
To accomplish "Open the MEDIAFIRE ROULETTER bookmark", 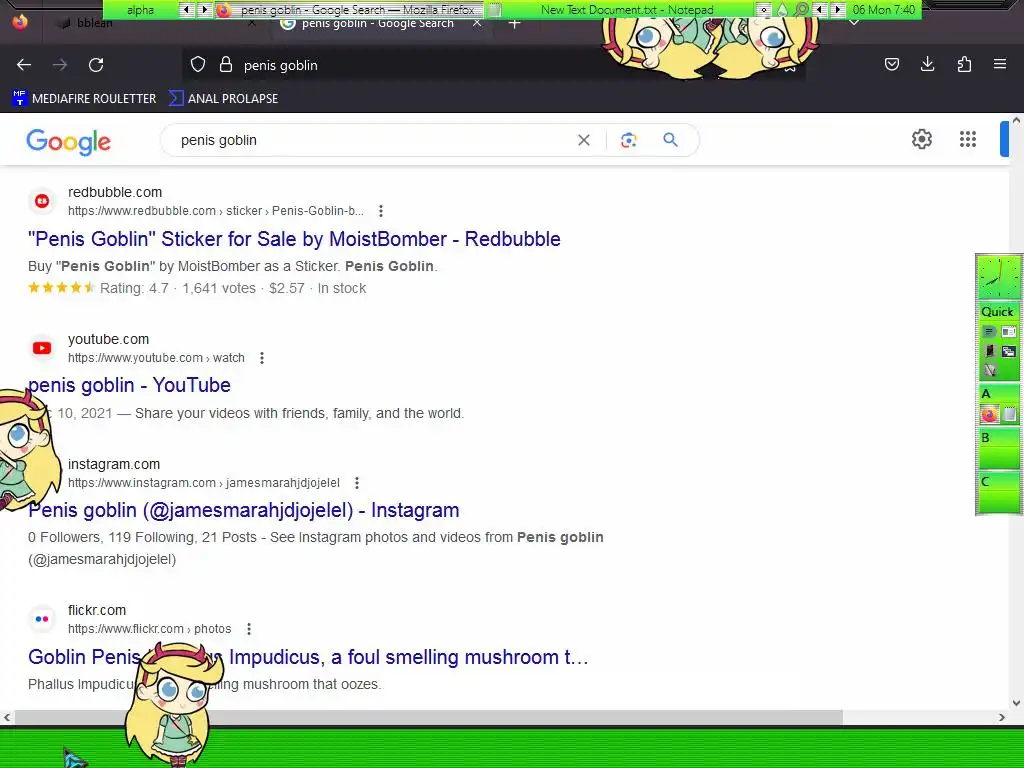I will point(84,99).
